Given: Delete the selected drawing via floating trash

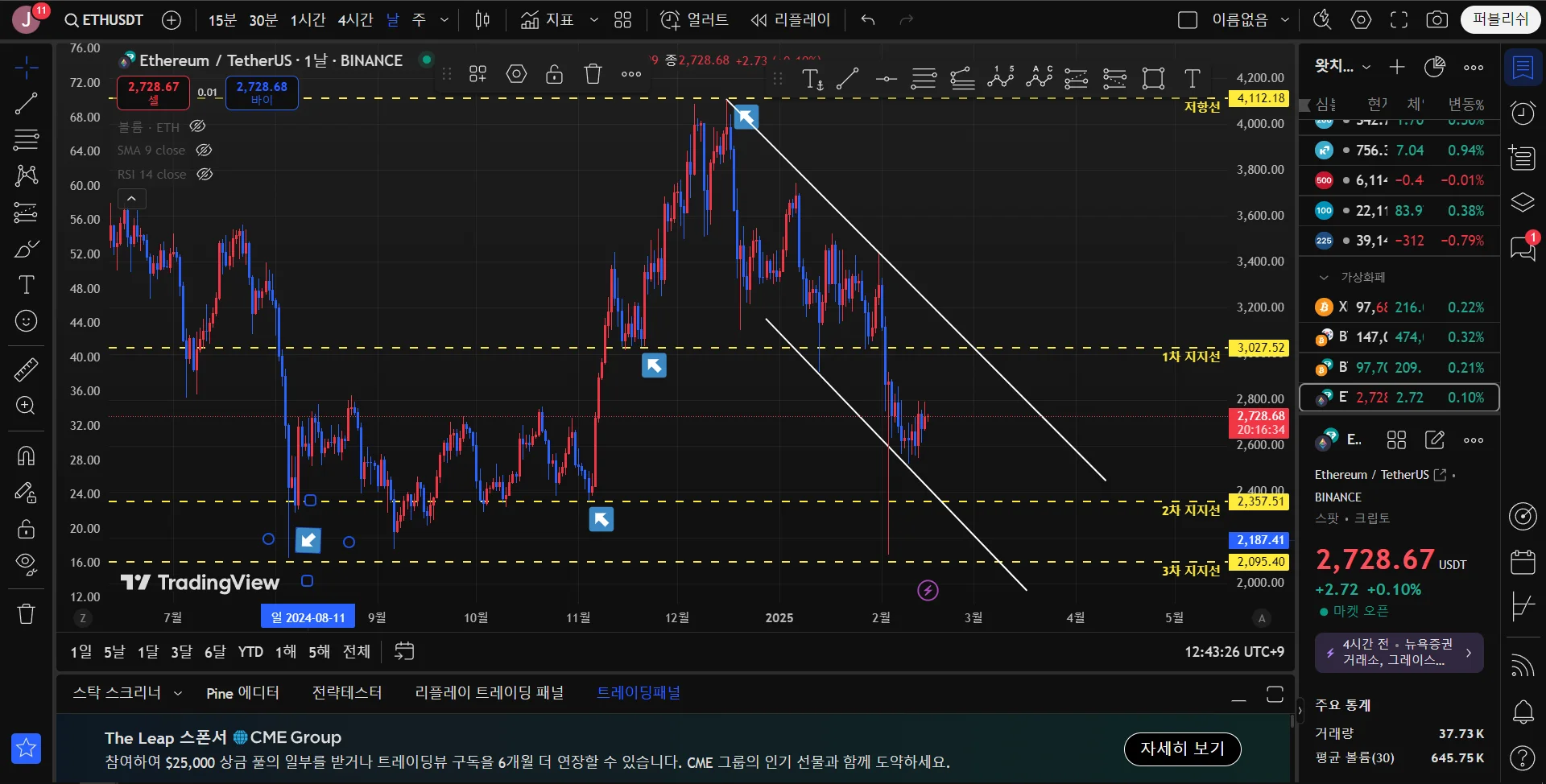Looking at the screenshot, I should pos(593,74).
